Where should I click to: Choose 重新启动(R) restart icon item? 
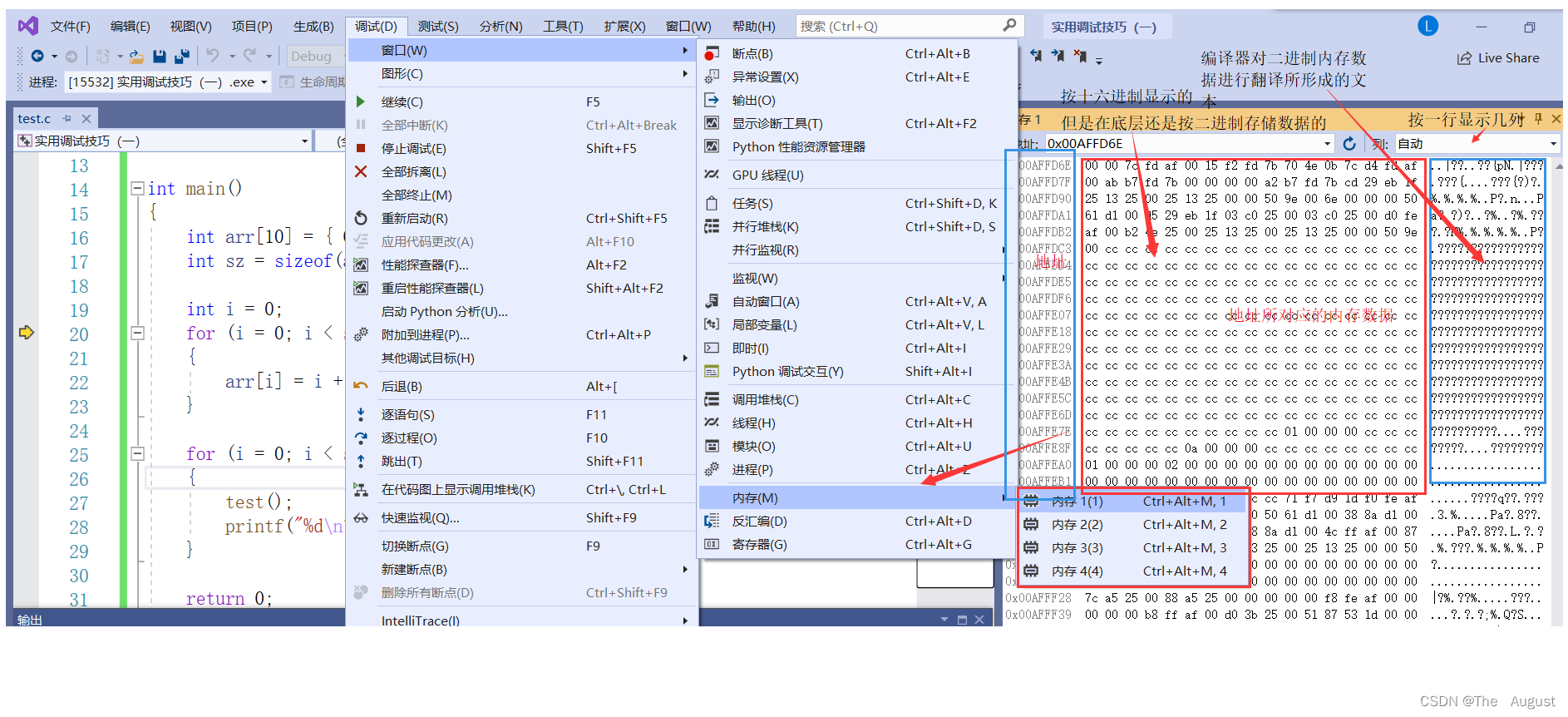[x=521, y=218]
